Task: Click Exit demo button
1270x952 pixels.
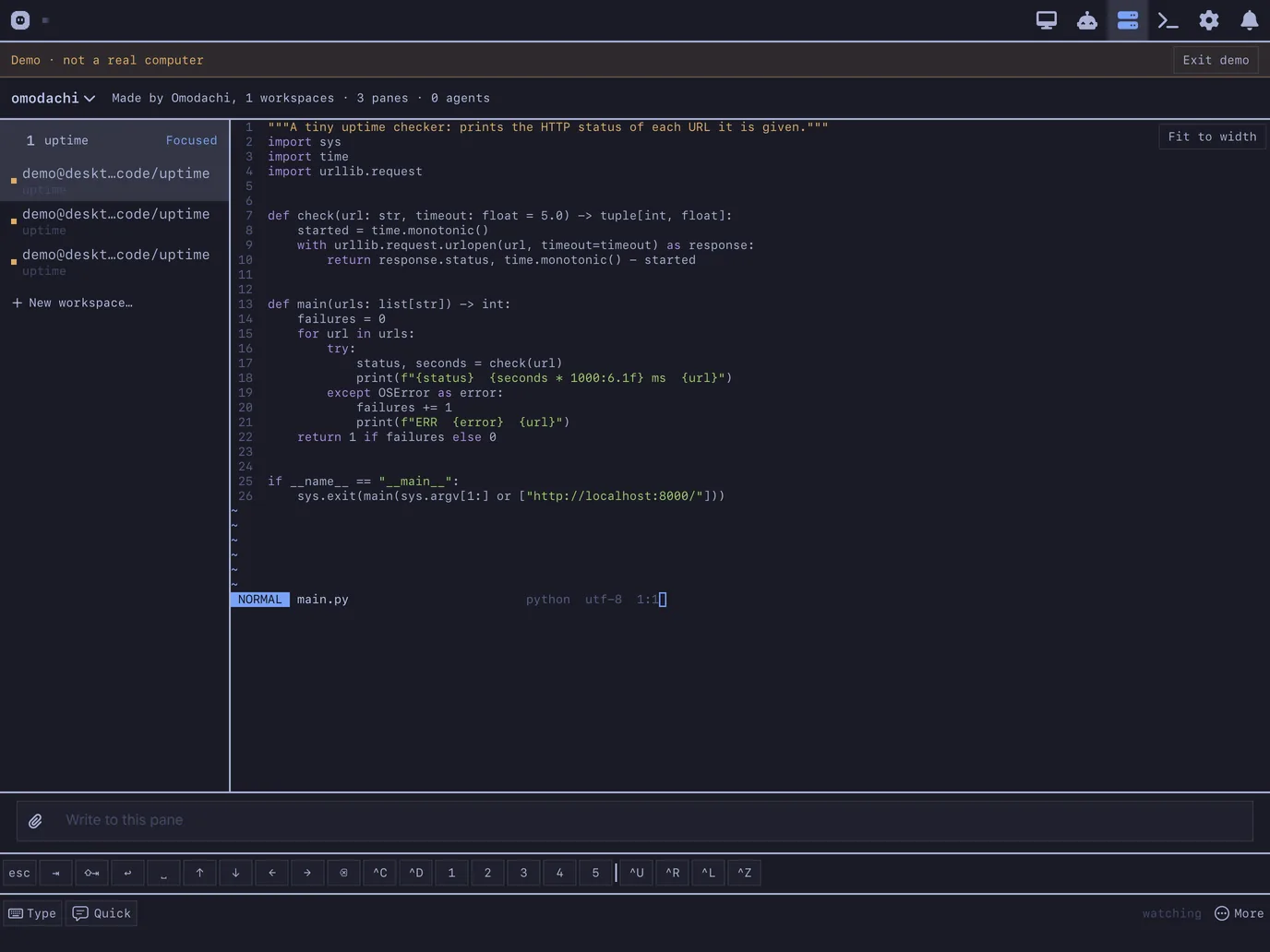Action: tap(1216, 60)
